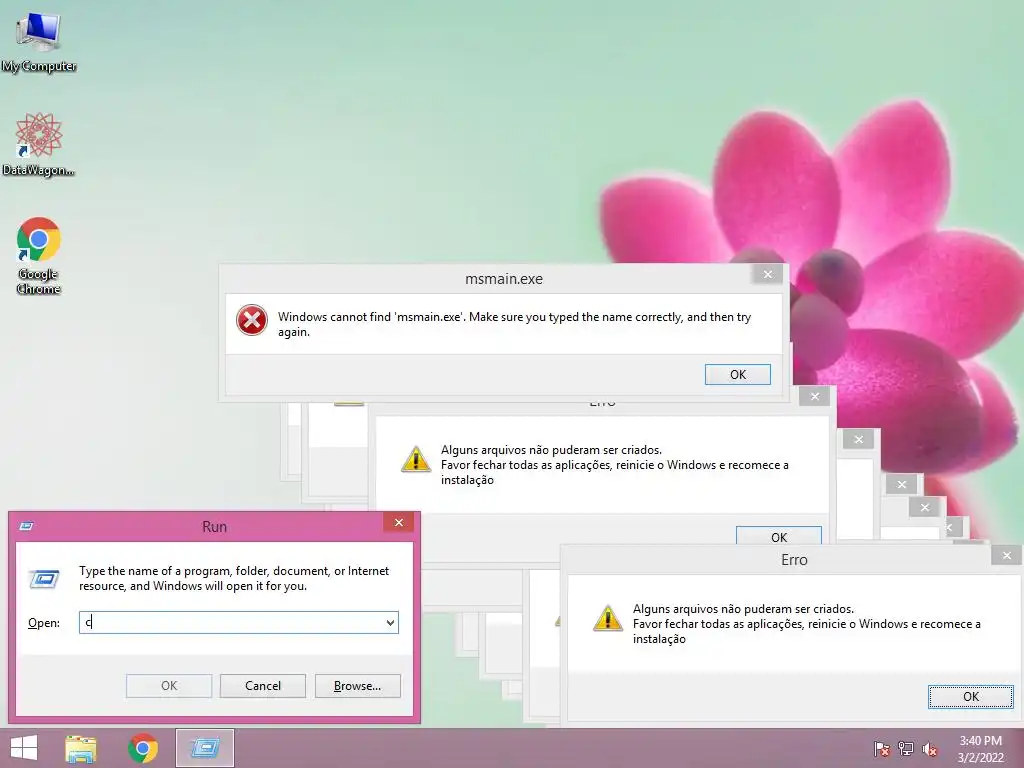Viewport: 1024px width, 768px height.
Task: Expand the Run dialog Open dropdown
Action: click(391, 622)
